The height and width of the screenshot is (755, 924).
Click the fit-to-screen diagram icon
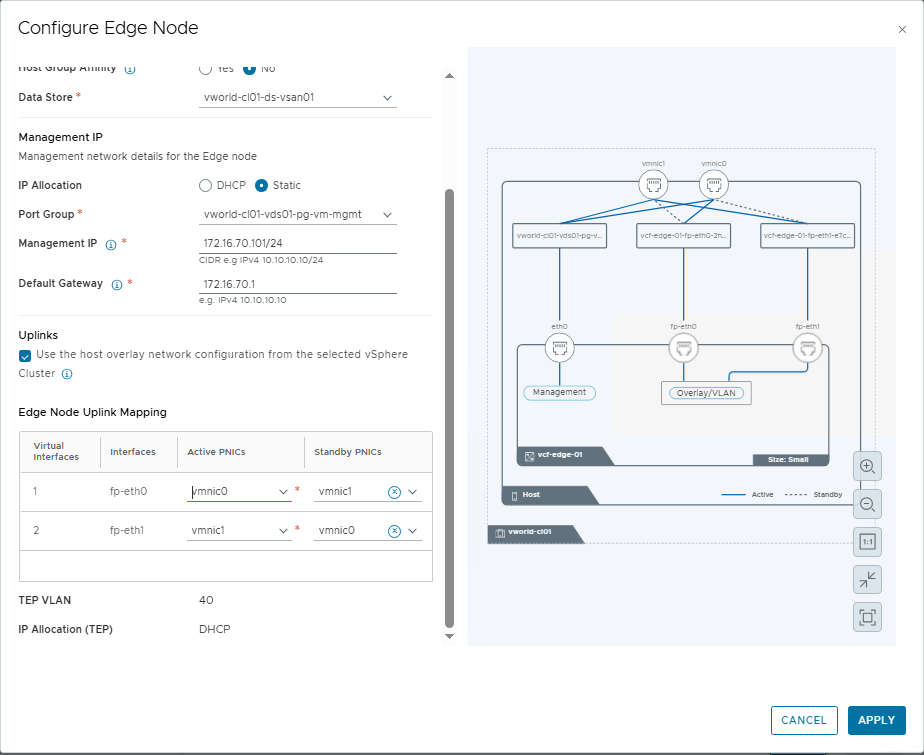867,617
